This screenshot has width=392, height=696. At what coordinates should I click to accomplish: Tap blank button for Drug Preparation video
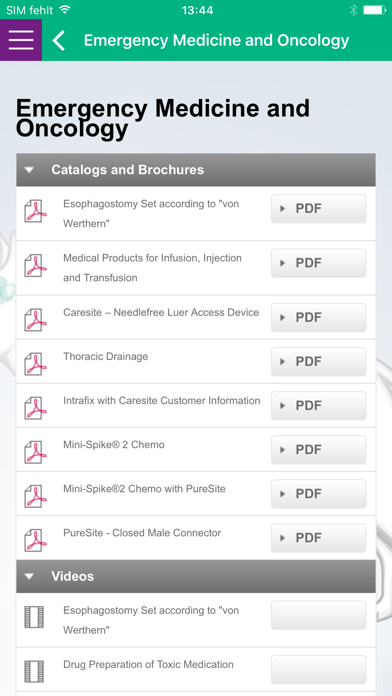[318, 669]
